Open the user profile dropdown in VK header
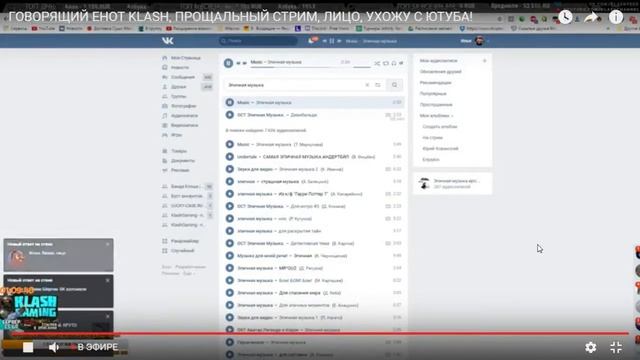The width and height of the screenshot is (640, 360). coord(475,41)
